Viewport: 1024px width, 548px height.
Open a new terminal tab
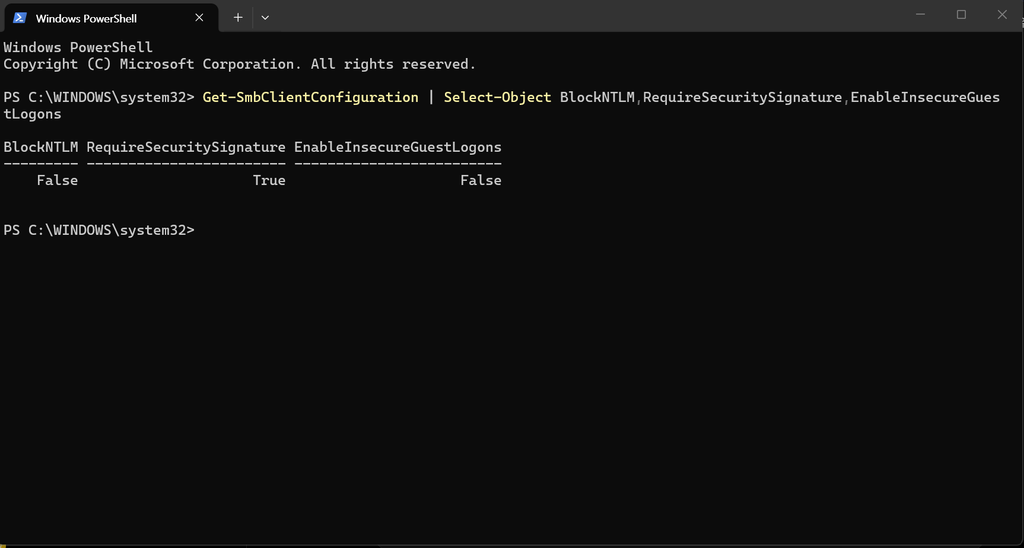pos(238,18)
